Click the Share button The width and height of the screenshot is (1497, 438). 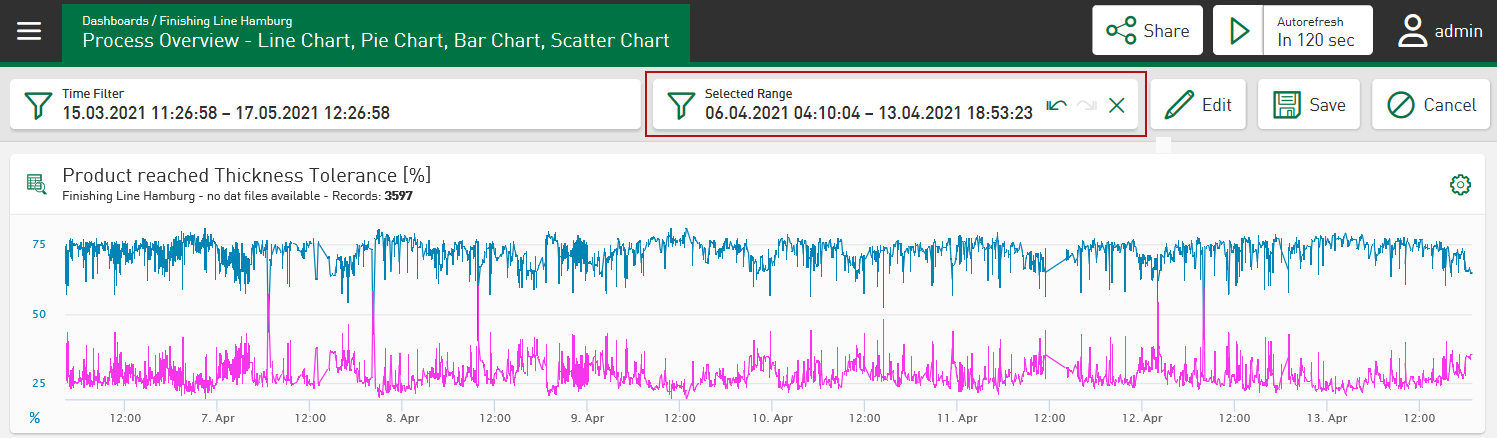click(1147, 31)
